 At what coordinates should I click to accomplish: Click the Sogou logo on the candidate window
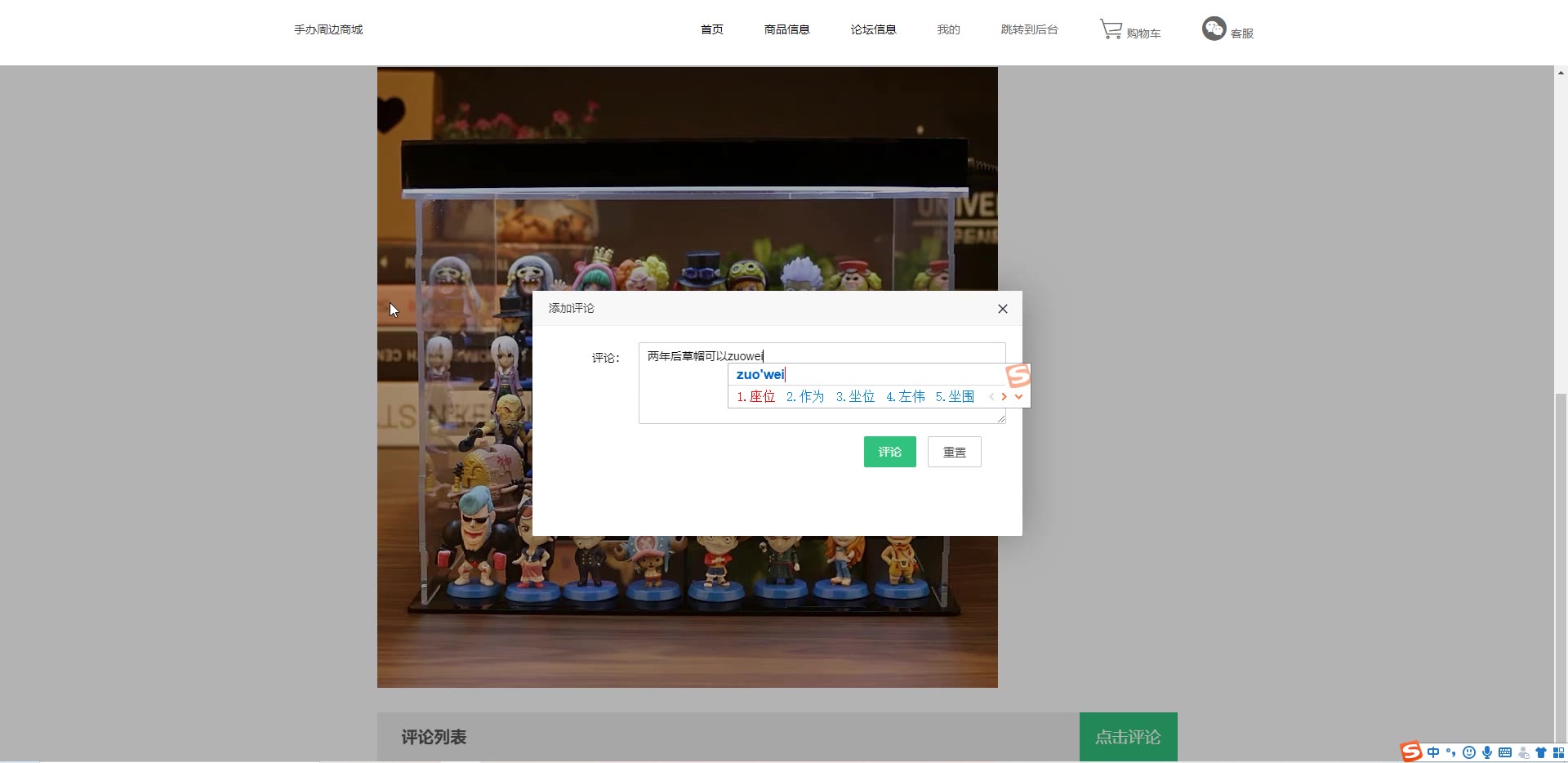1018,376
